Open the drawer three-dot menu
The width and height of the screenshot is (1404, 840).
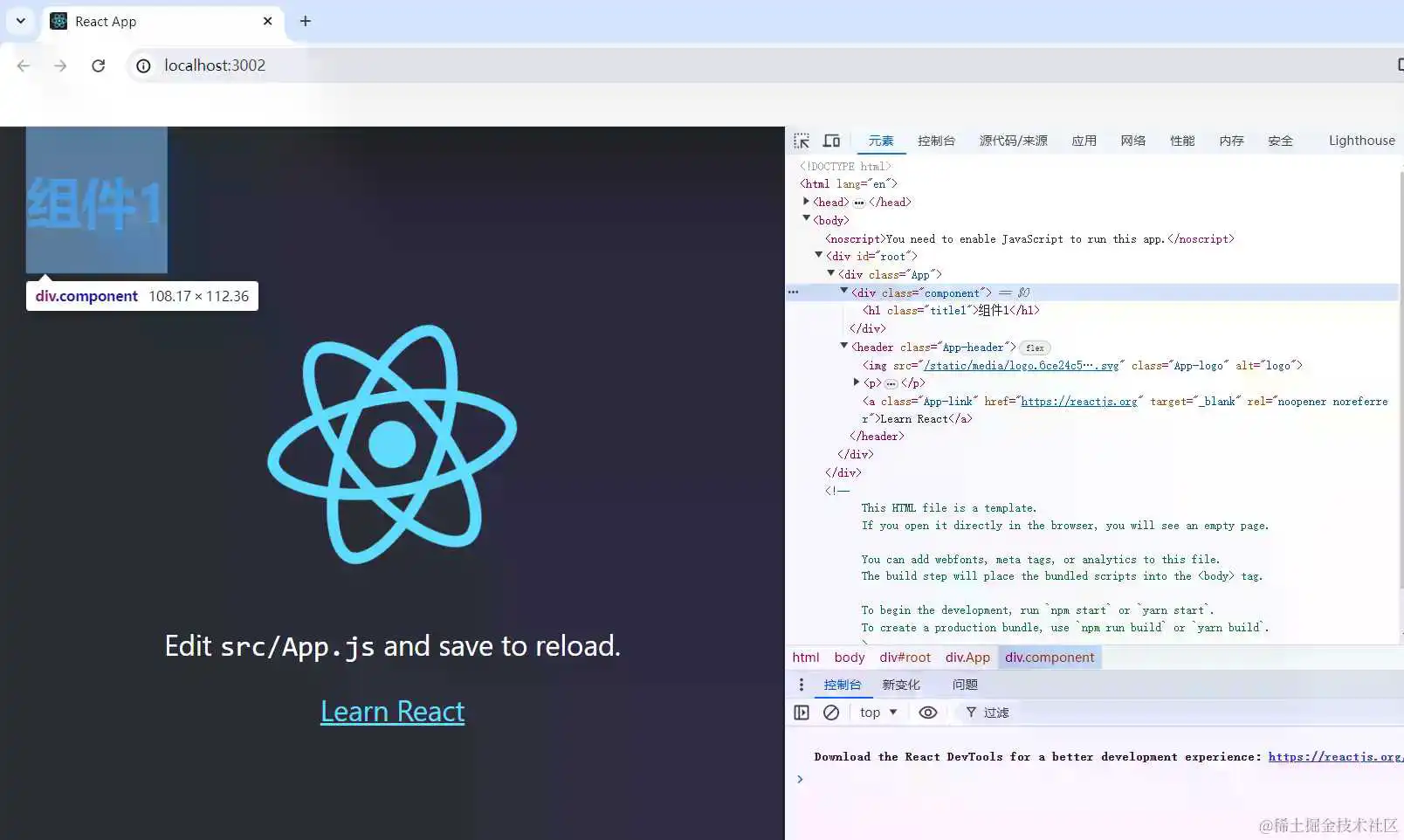pos(801,685)
